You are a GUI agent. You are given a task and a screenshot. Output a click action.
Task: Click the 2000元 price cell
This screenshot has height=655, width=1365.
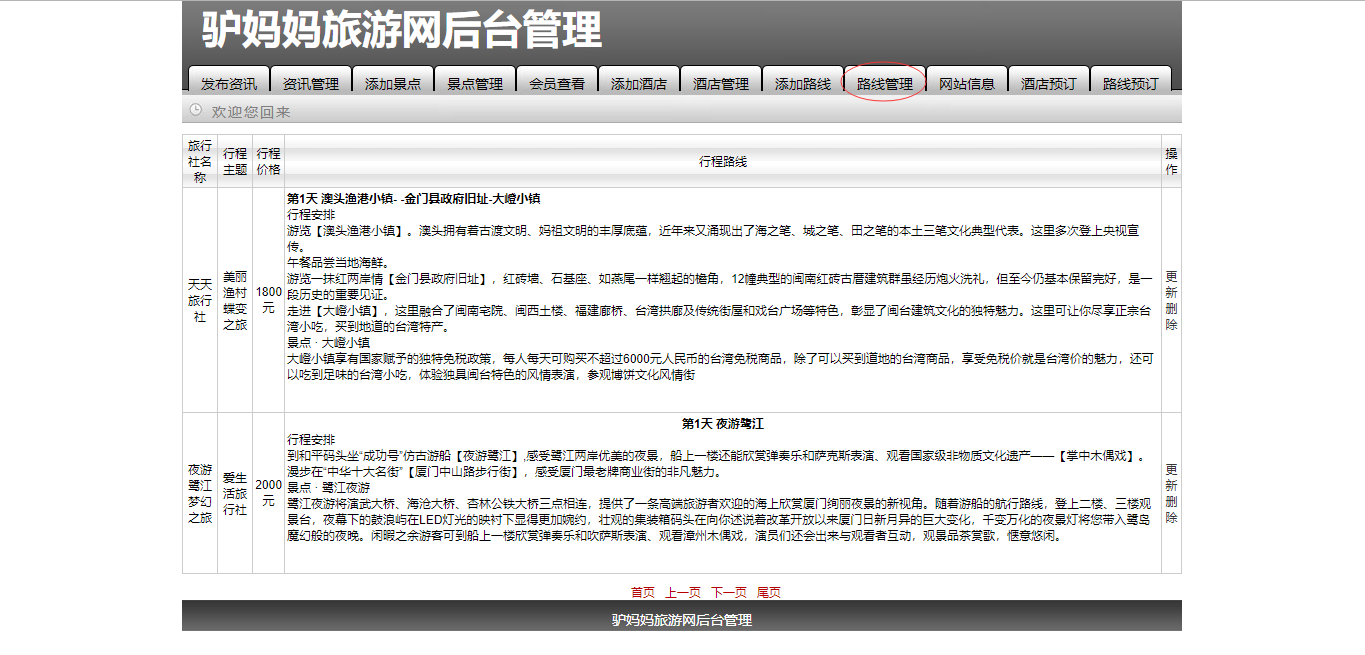pyautogui.click(x=268, y=493)
